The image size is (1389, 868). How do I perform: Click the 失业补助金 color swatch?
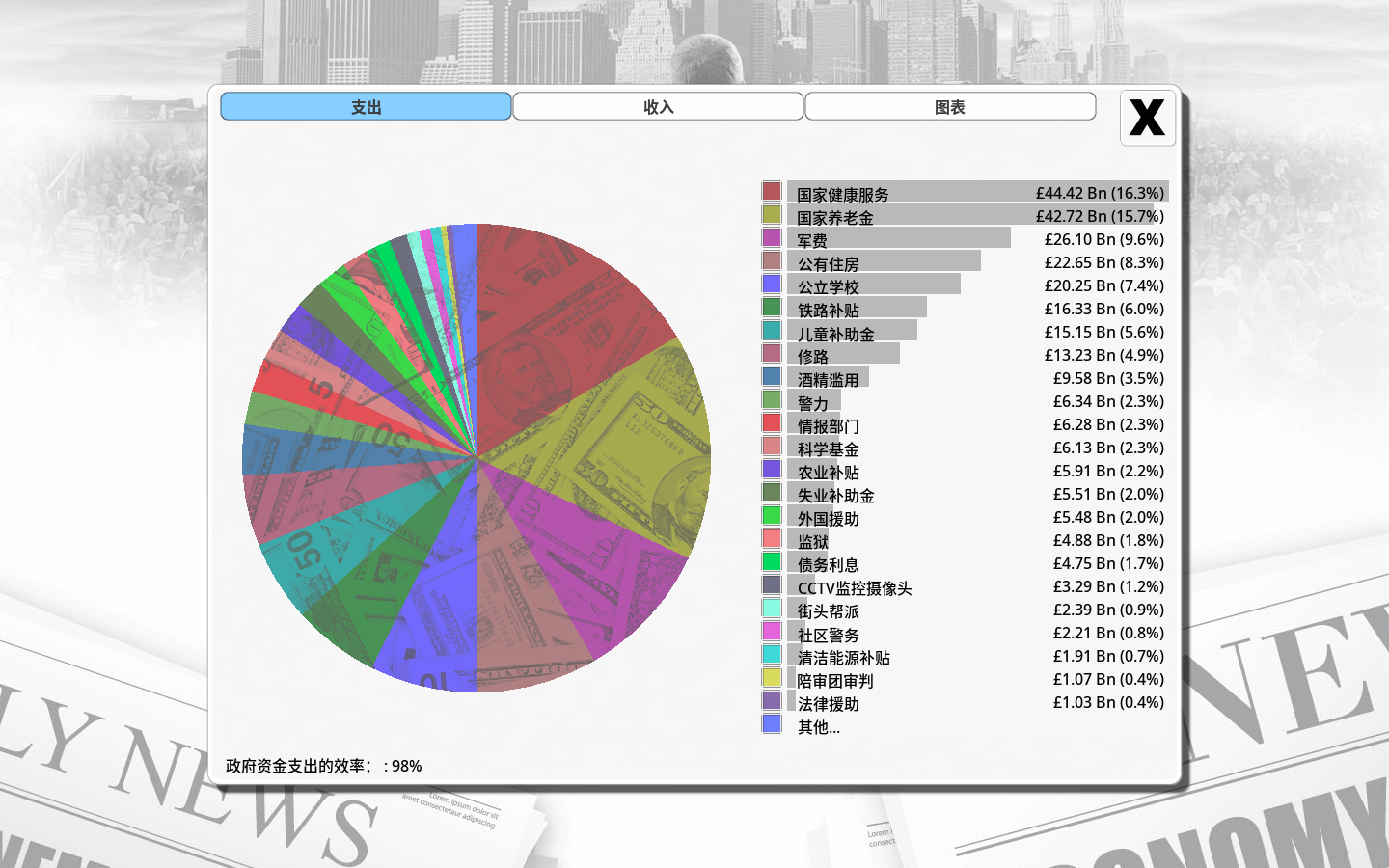[x=772, y=492]
